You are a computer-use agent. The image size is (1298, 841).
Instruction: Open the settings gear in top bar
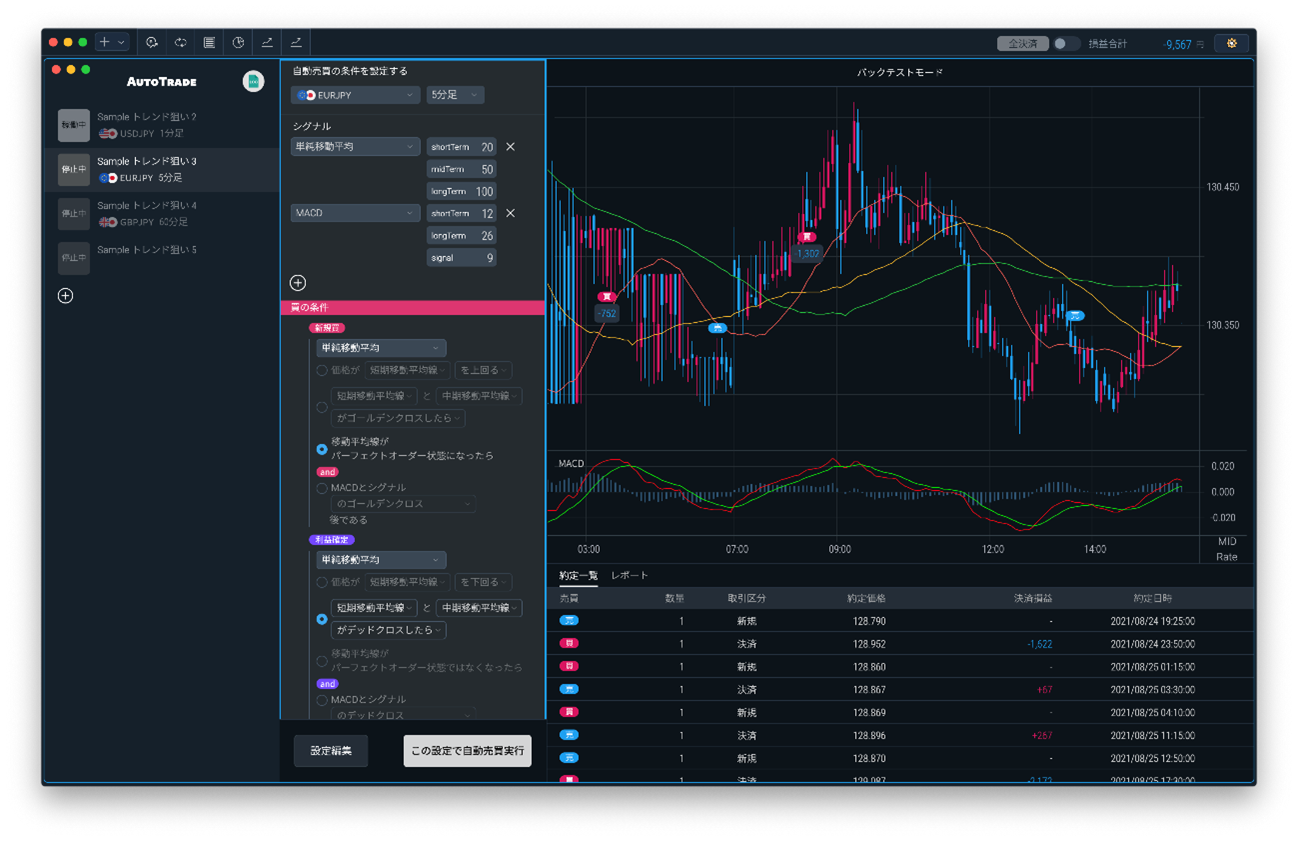pyautogui.click(x=1231, y=43)
